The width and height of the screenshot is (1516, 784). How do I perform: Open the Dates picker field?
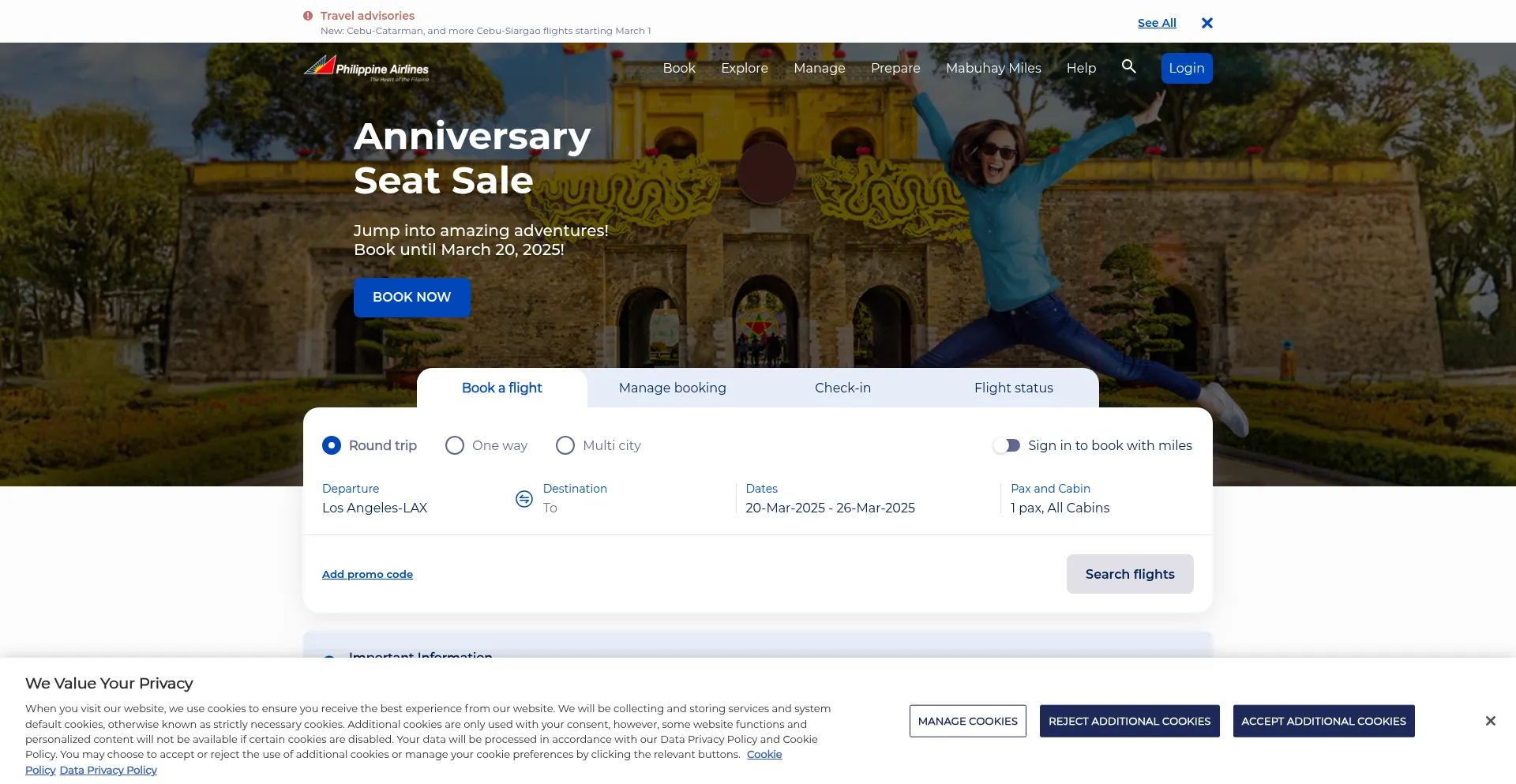[x=830, y=508]
